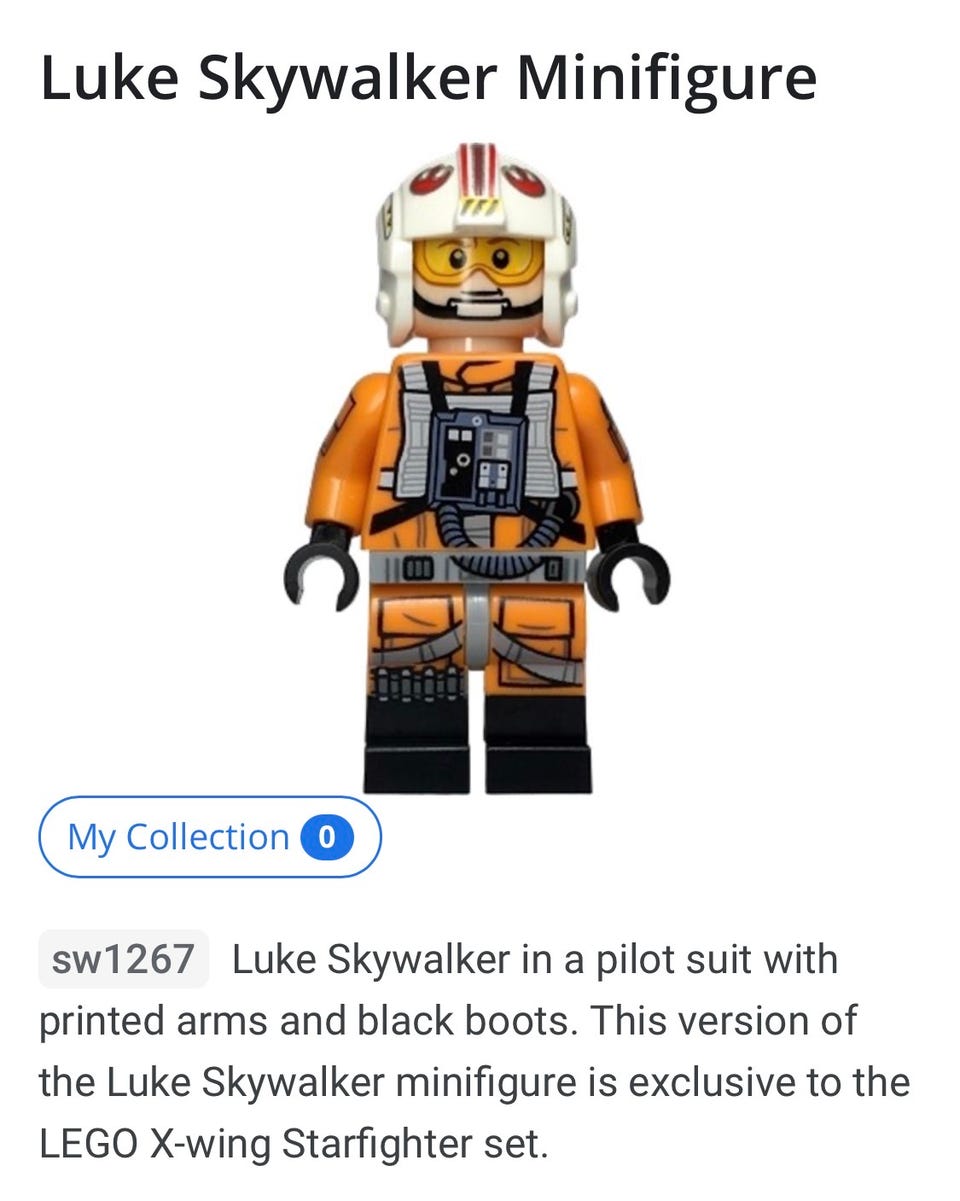This screenshot has width=960, height=1201.
Task: Open the My Collection button
Action: (x=210, y=837)
